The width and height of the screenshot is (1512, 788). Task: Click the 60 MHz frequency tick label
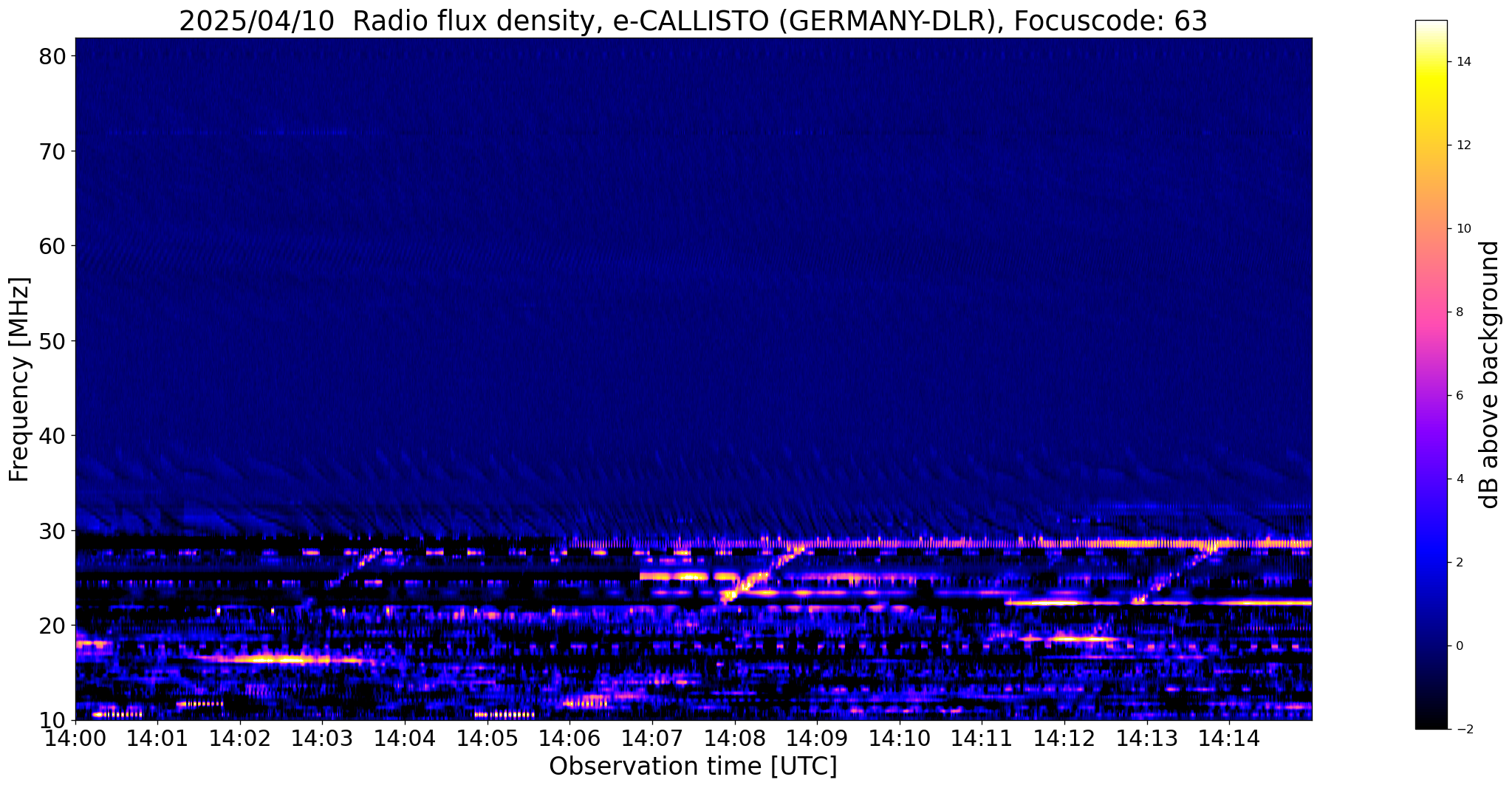coord(52,246)
